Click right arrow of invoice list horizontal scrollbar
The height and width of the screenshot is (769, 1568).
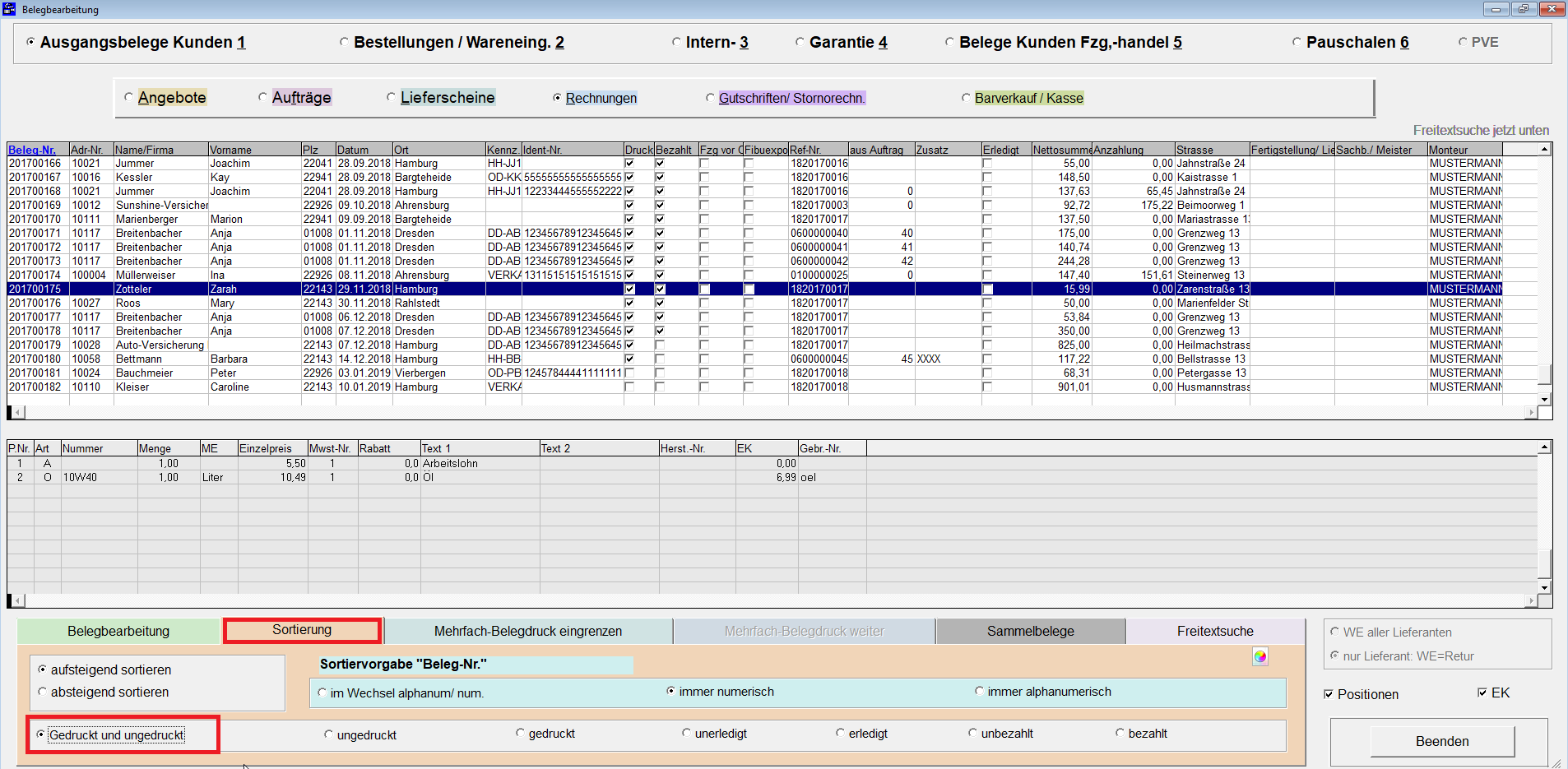point(1531,413)
